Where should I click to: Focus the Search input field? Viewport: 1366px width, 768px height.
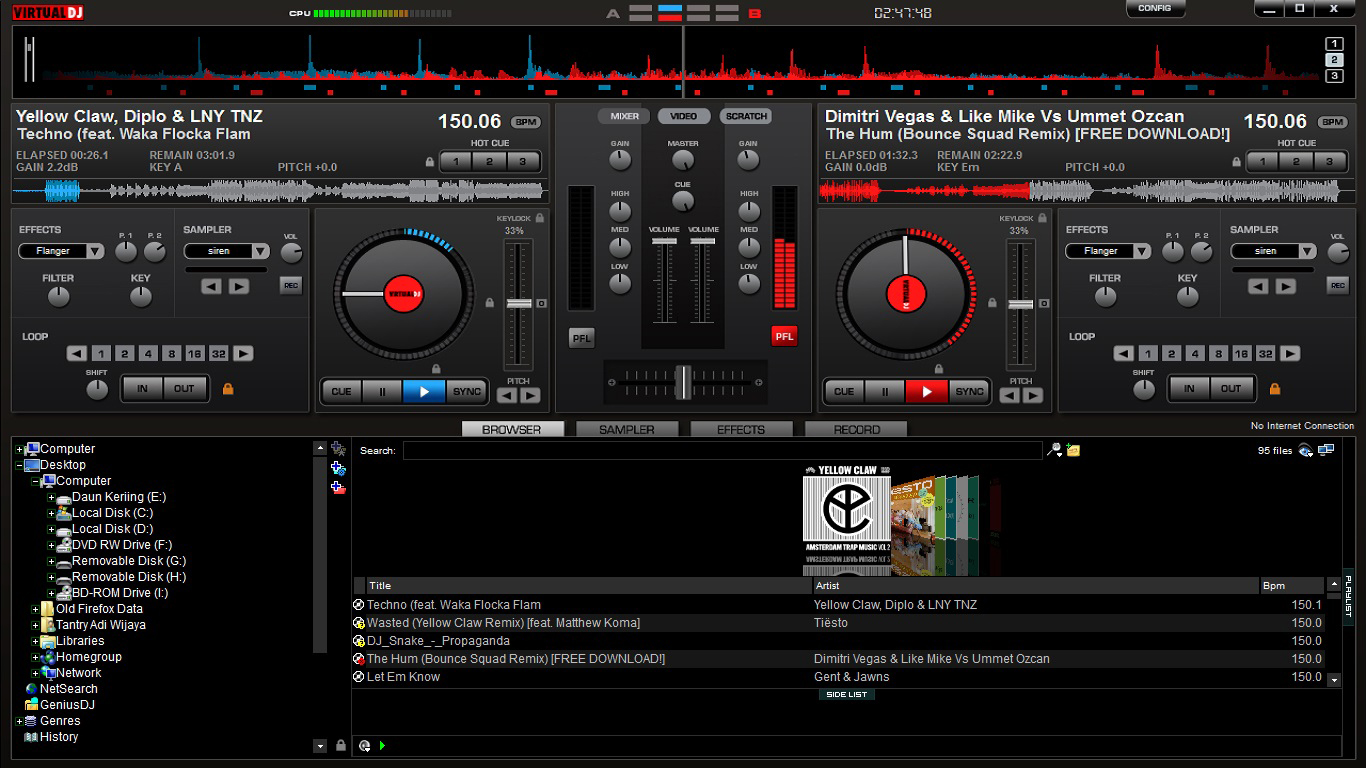(722, 450)
